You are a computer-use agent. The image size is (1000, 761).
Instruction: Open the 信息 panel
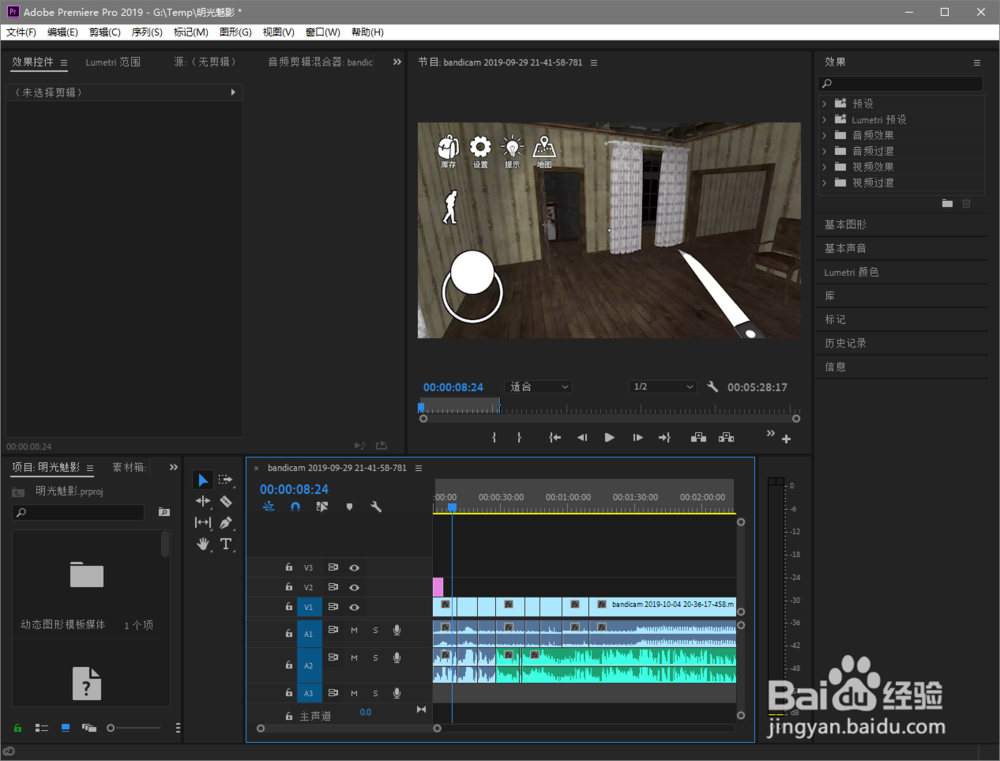click(835, 367)
